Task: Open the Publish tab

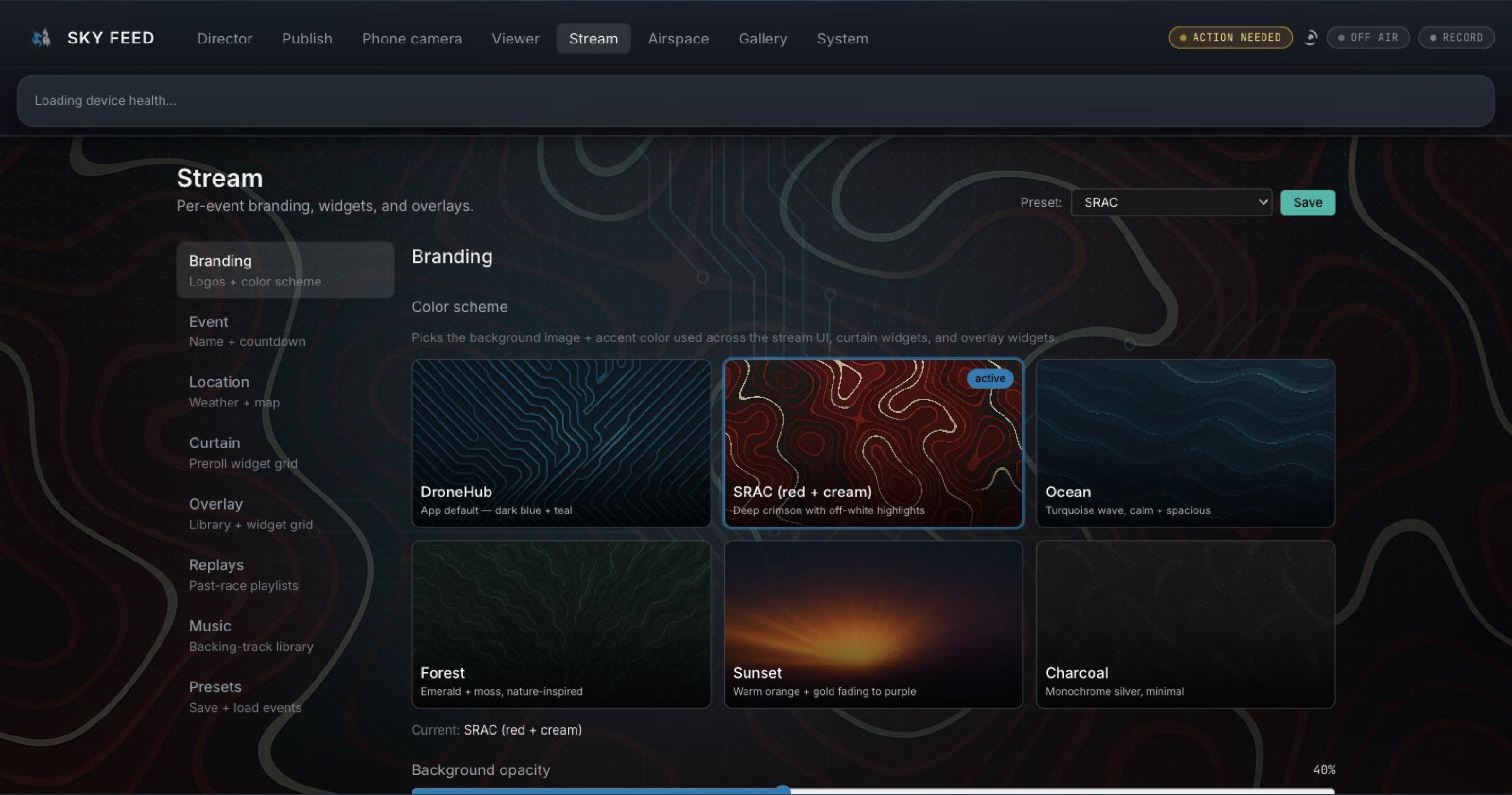Action: [x=307, y=39]
